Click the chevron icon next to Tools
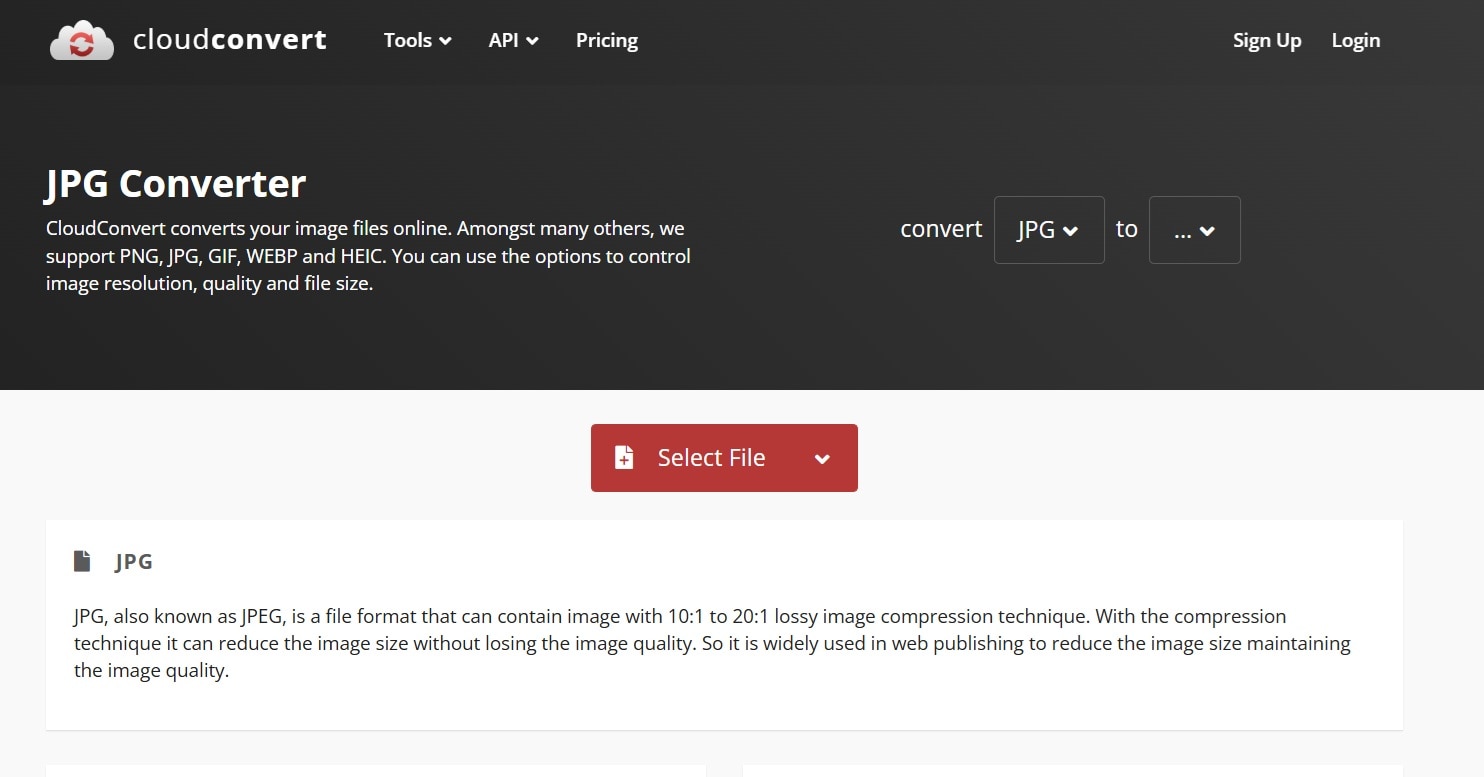 coord(444,41)
